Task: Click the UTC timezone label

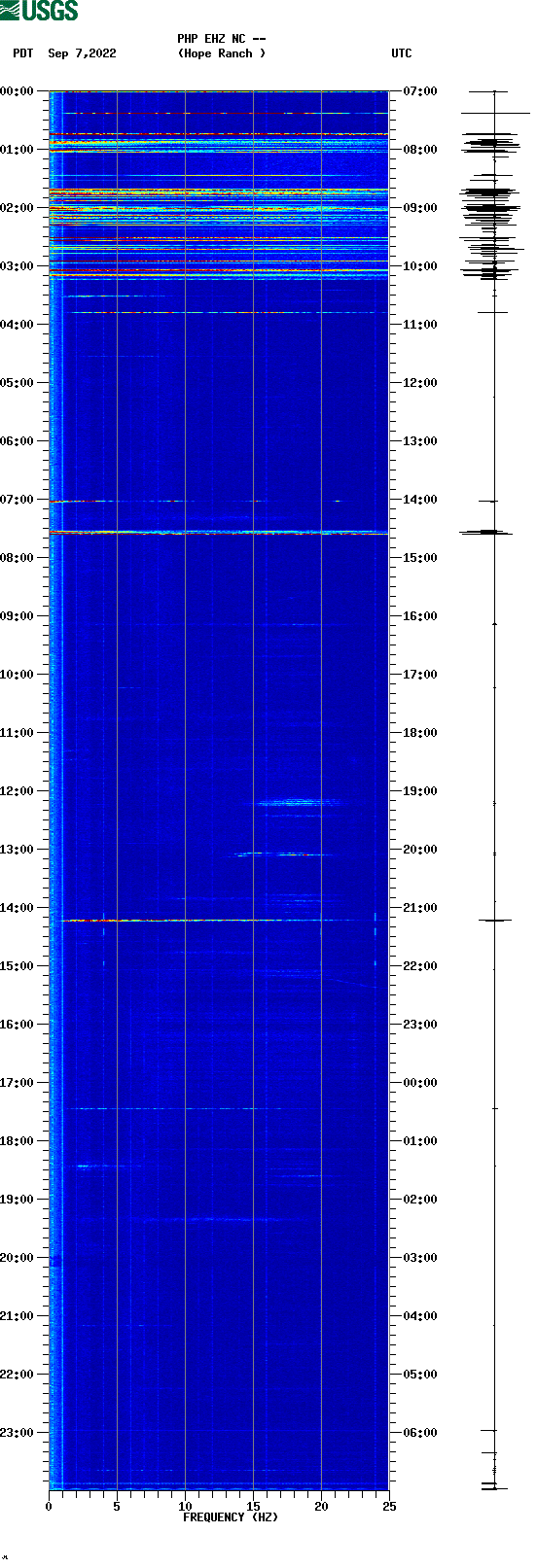Action: 402,53
